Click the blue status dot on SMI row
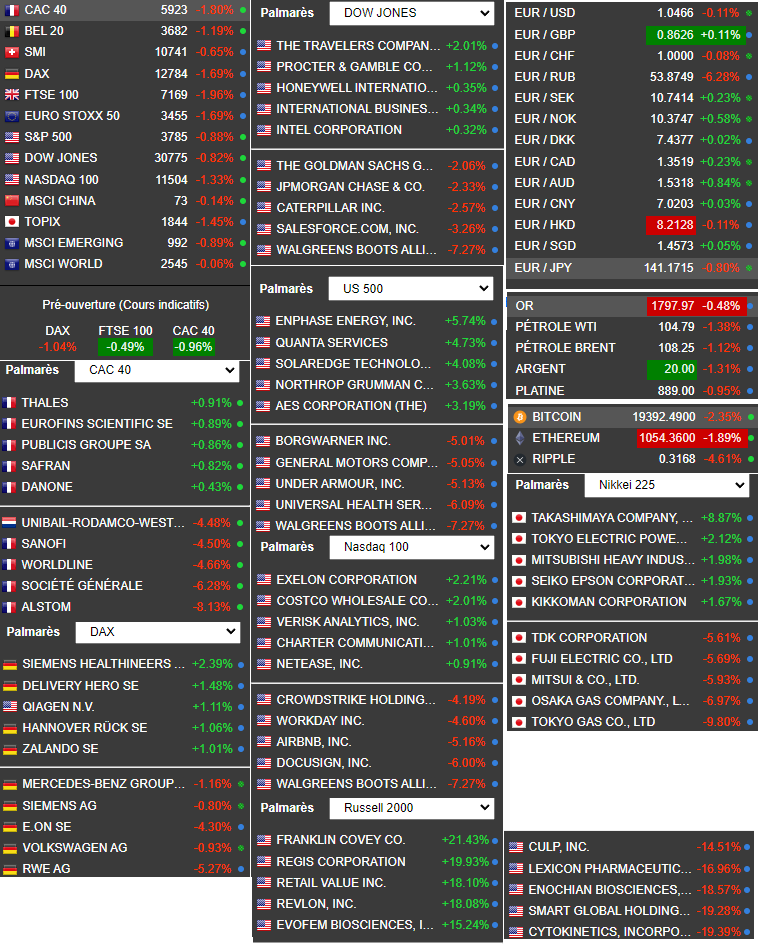 (x=243, y=52)
